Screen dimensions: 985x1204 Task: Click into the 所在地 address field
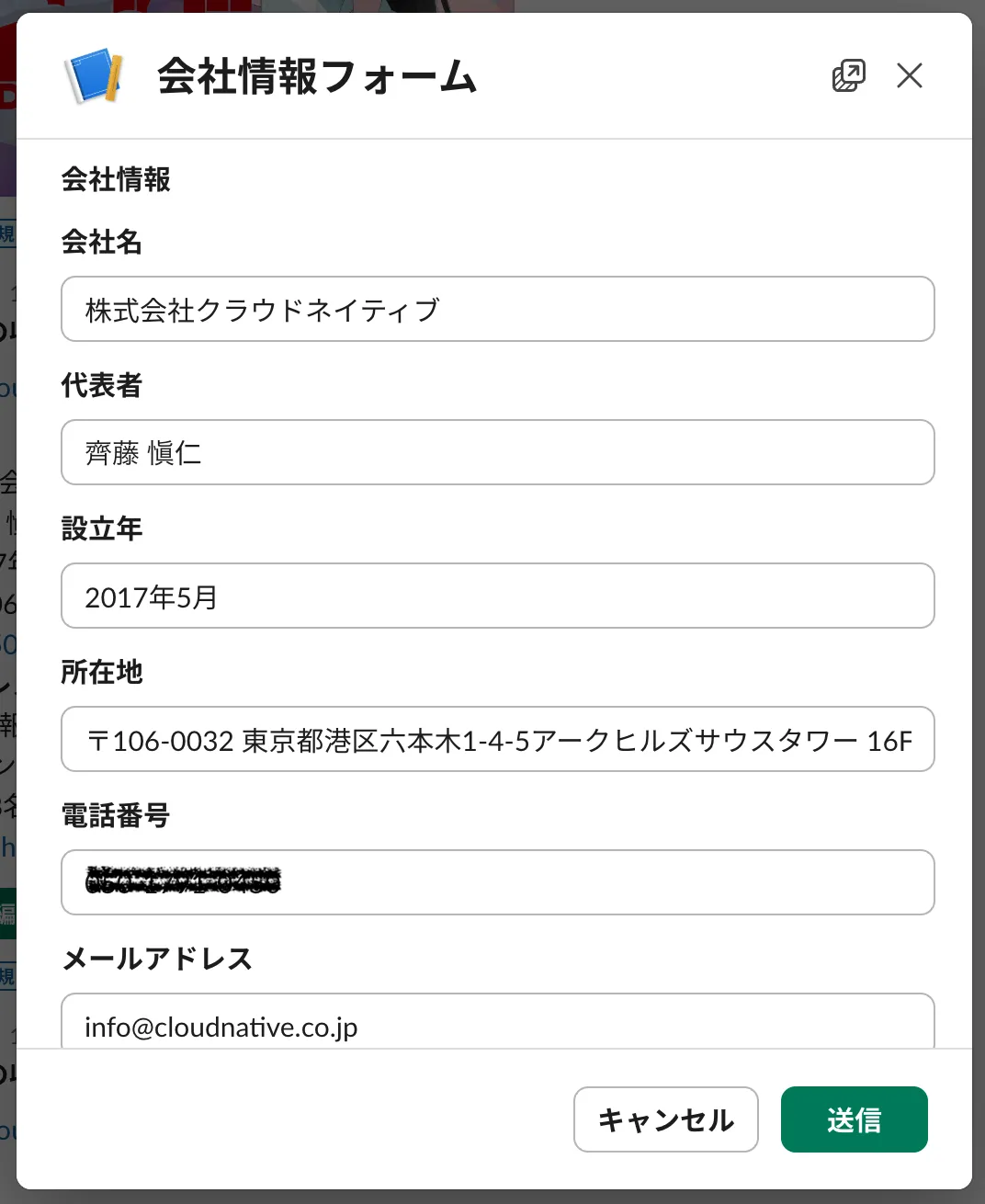(497, 740)
